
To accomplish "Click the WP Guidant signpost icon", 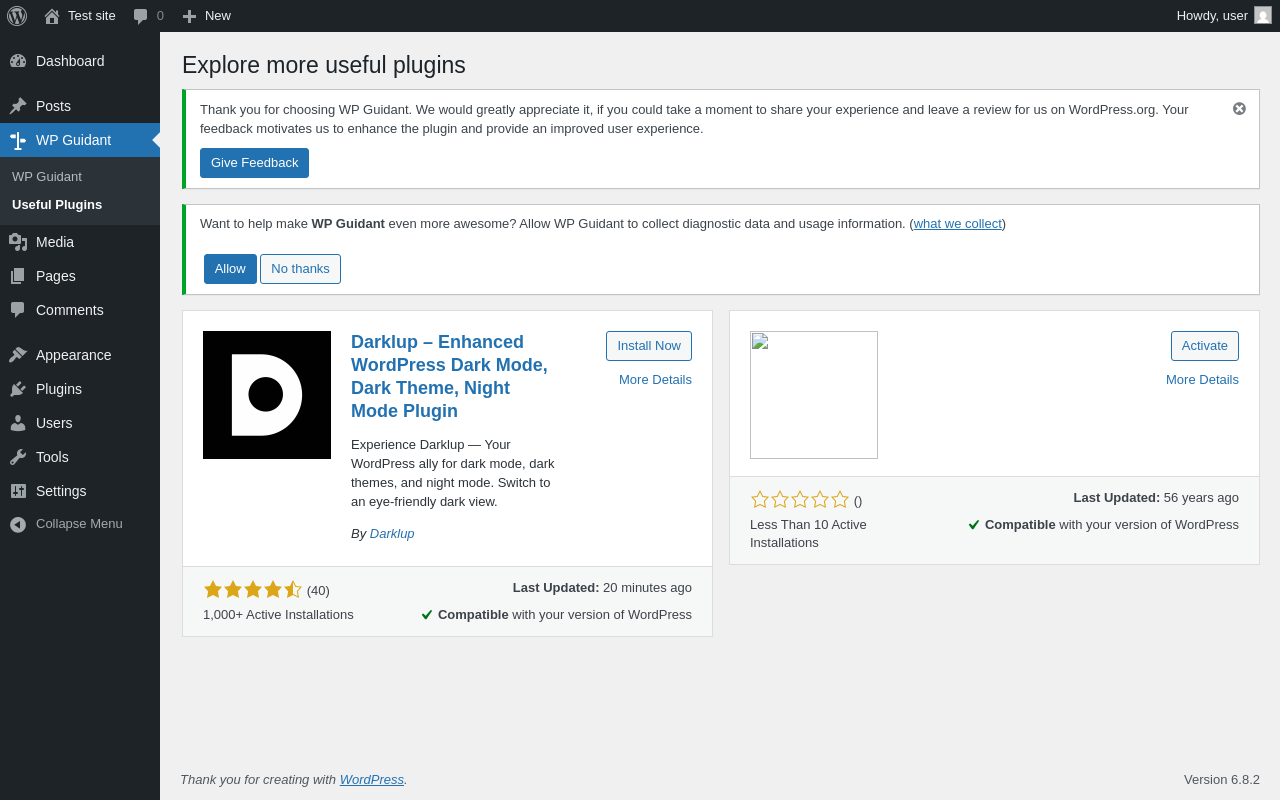I will (18, 140).
